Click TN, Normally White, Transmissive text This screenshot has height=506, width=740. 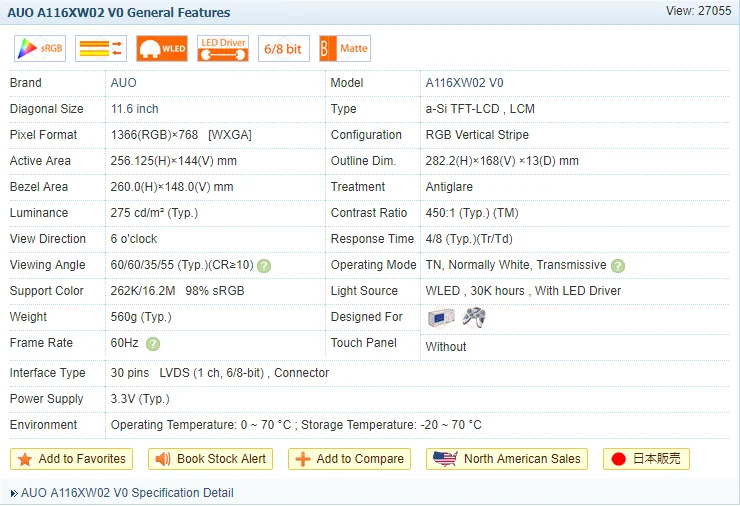pos(516,265)
